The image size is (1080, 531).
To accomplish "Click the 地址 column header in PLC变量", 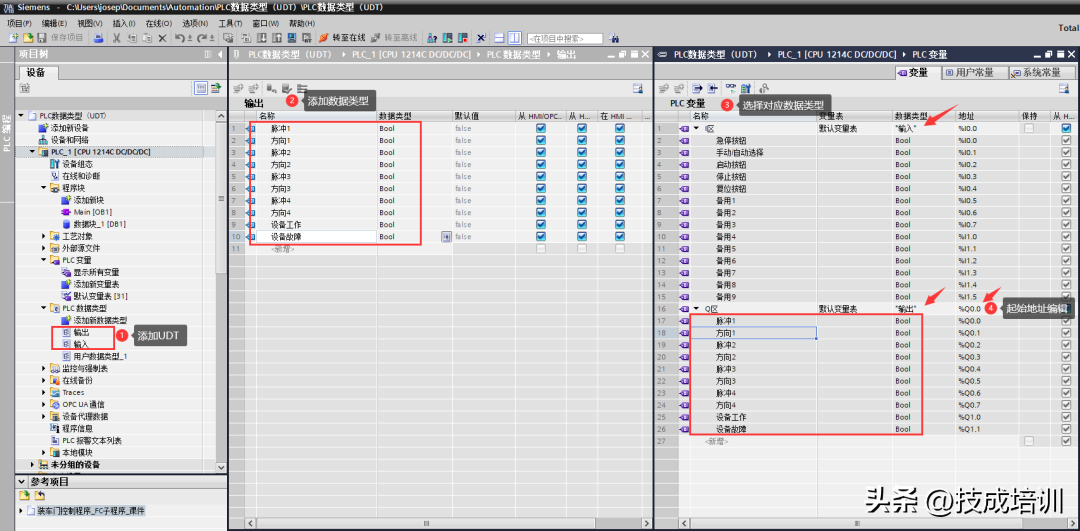I will (966, 116).
